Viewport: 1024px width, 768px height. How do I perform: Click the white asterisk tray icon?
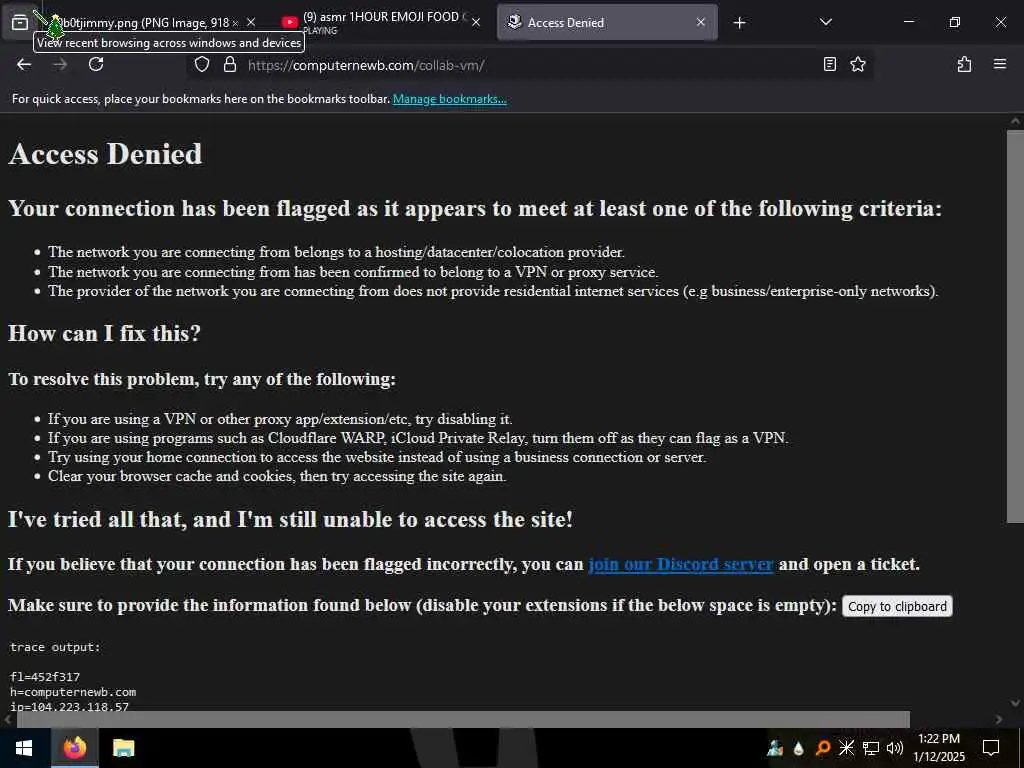pos(846,748)
